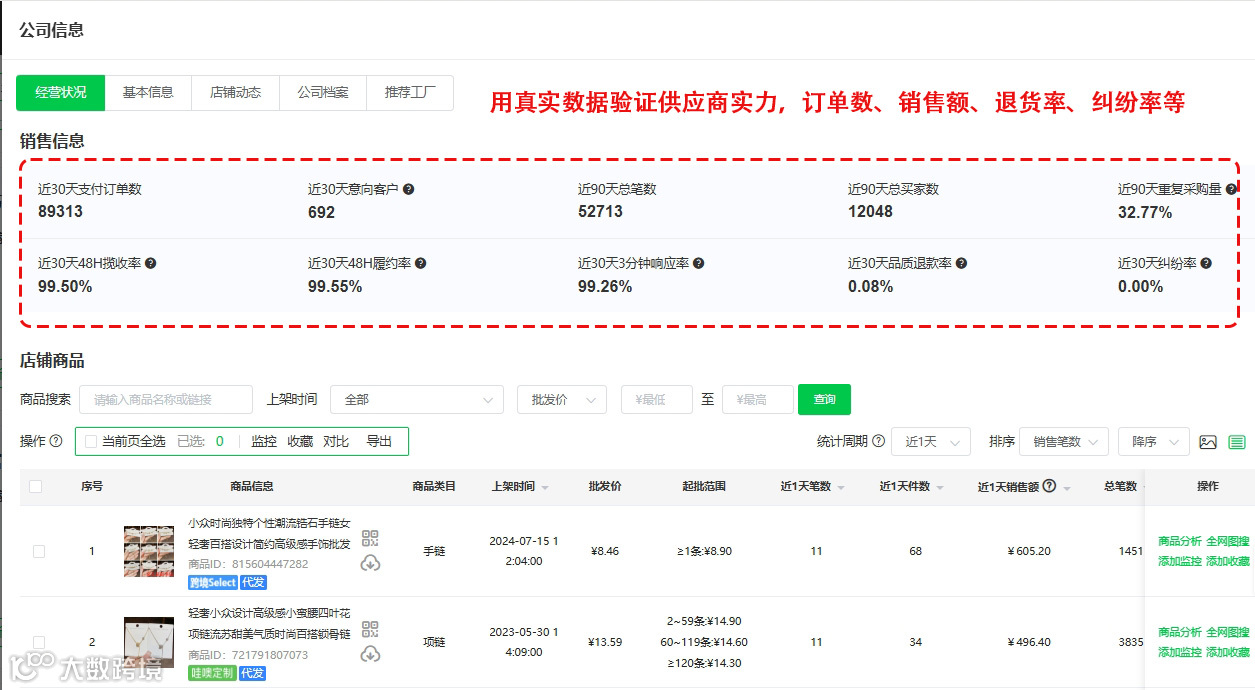Download icon for product row 2

(x=370, y=653)
